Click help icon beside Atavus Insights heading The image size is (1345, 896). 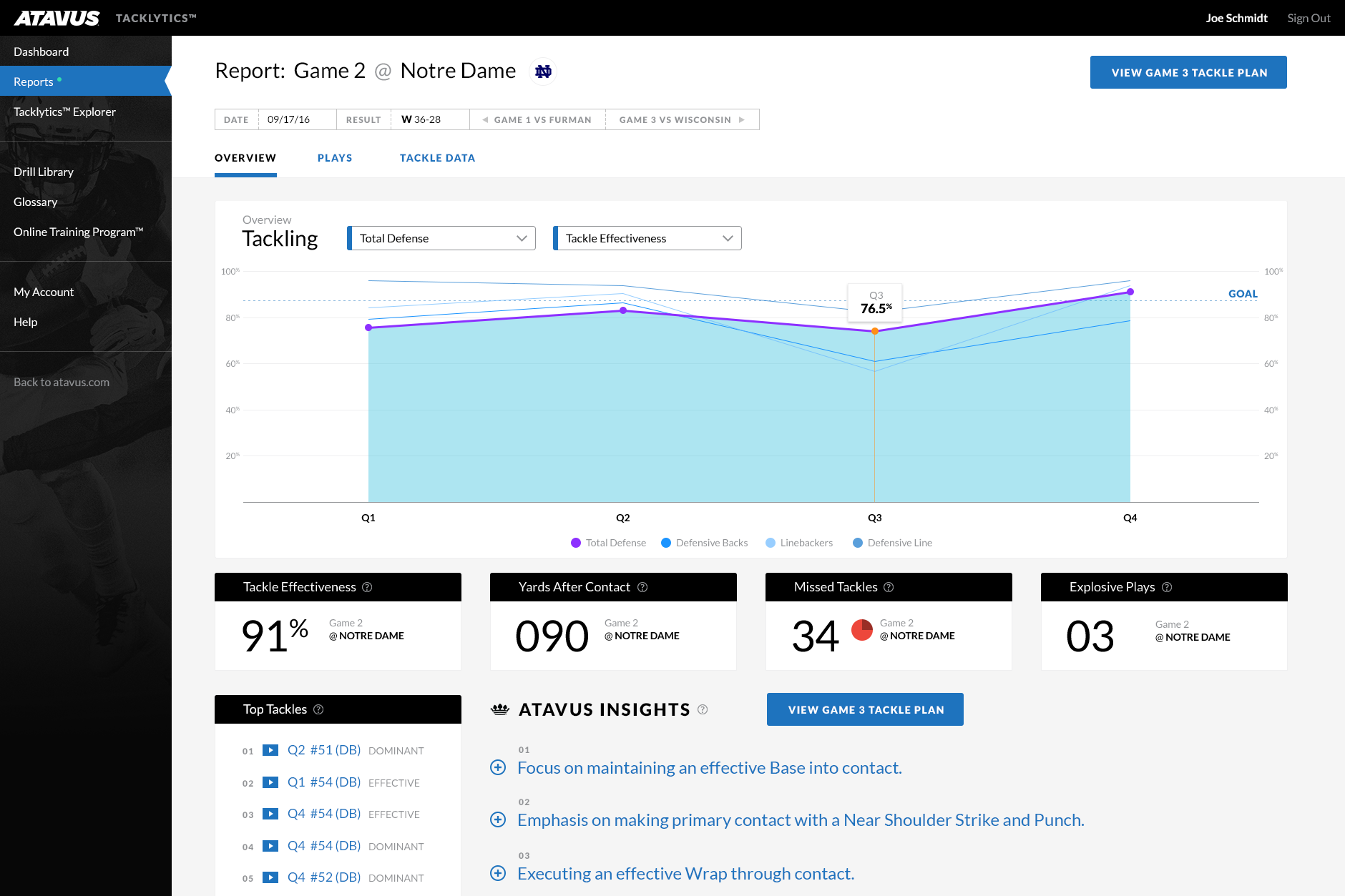coord(703,709)
